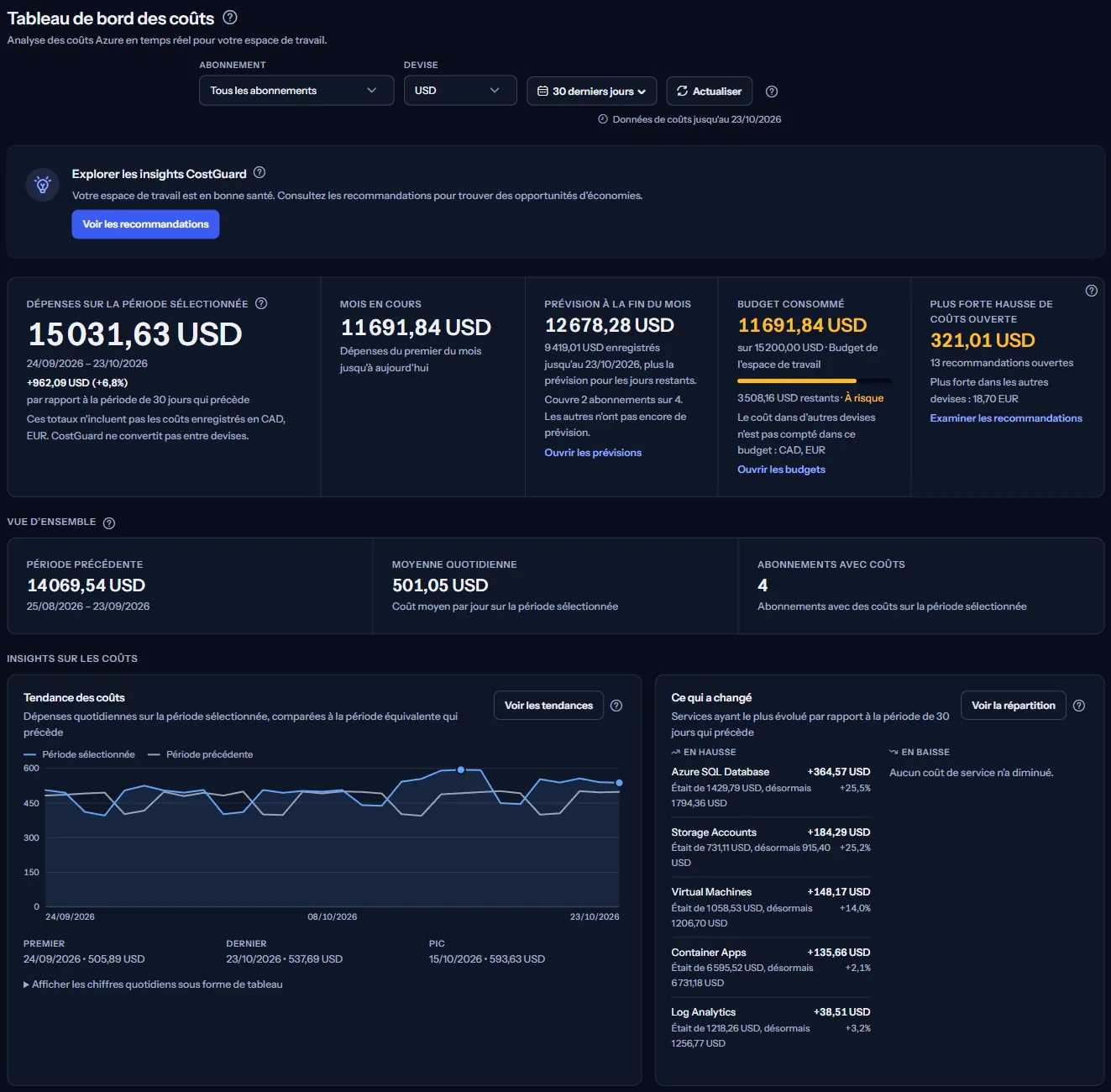Click Voir les recommandations button
The image size is (1111, 1092).
[145, 224]
